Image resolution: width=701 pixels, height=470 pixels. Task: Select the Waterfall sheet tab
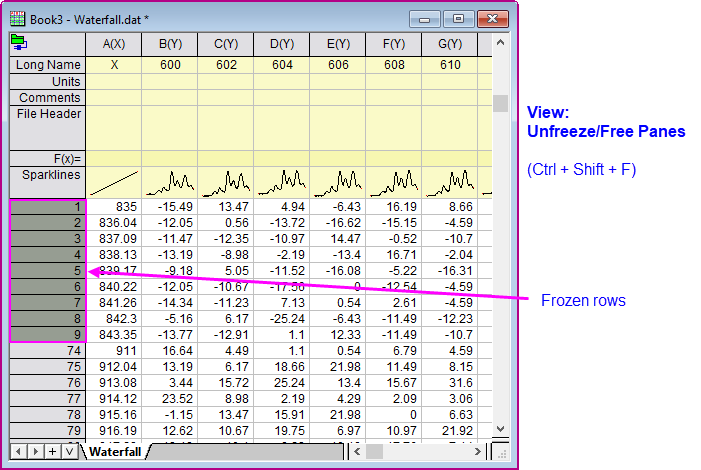pyautogui.click(x=115, y=452)
